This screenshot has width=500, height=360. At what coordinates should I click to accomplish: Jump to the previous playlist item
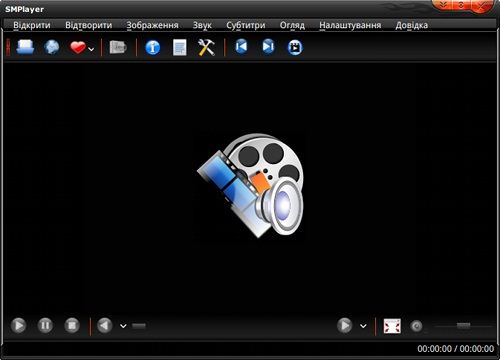pyautogui.click(x=241, y=47)
